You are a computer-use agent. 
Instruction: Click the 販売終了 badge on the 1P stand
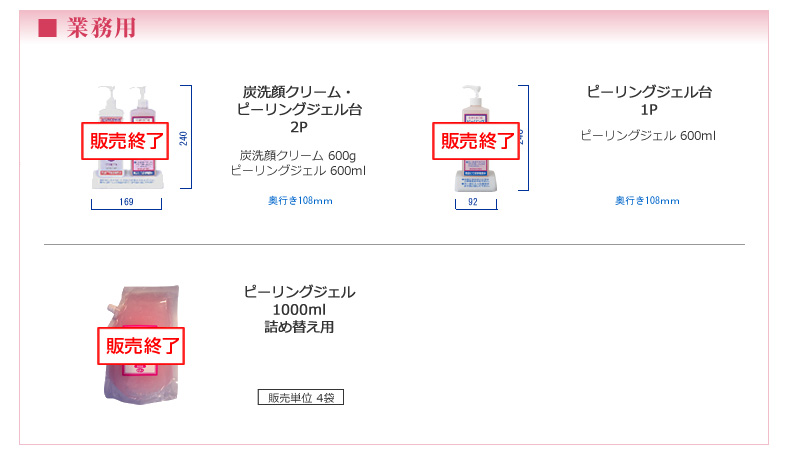[x=476, y=141]
